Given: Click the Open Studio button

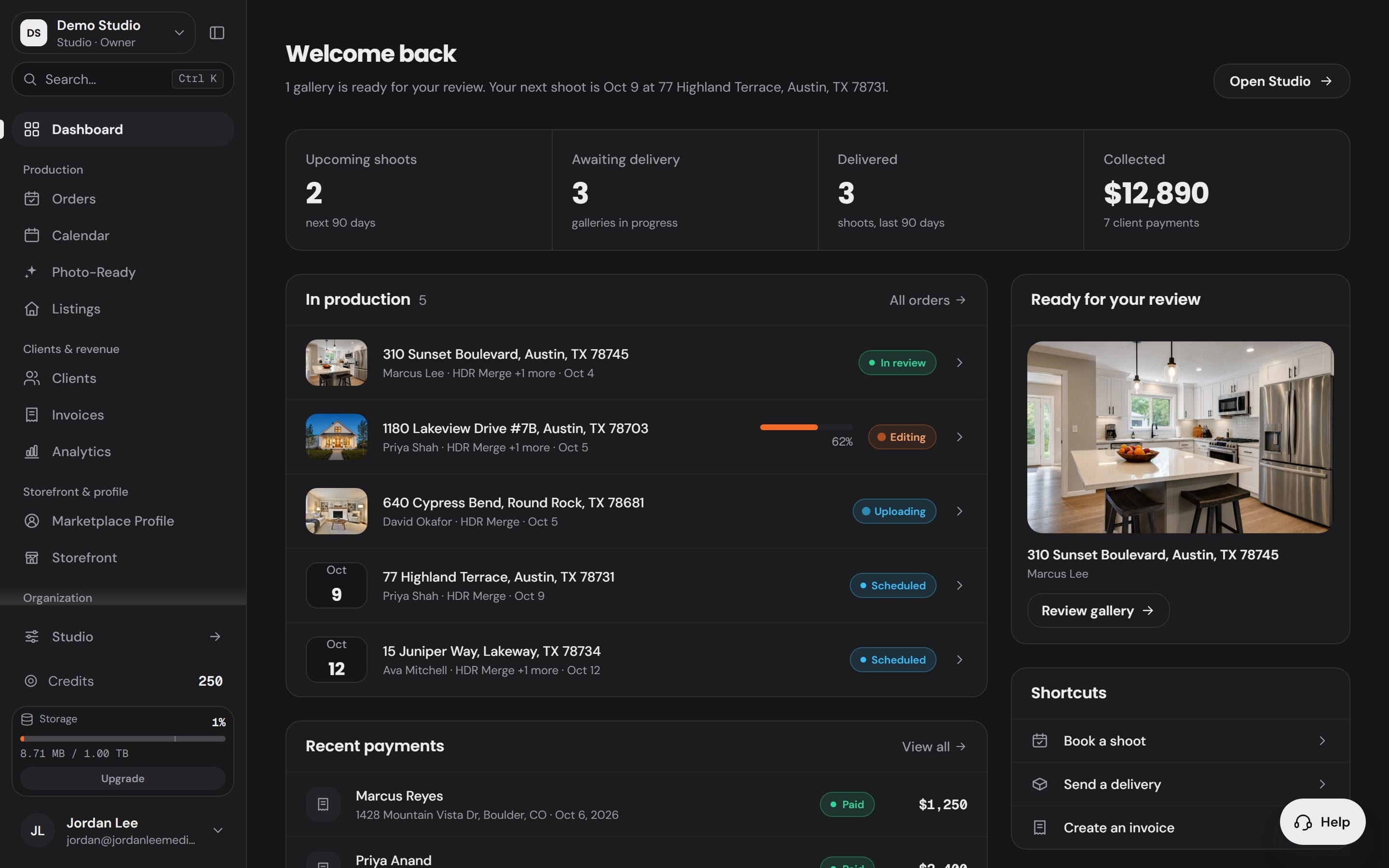Looking at the screenshot, I should (x=1281, y=81).
